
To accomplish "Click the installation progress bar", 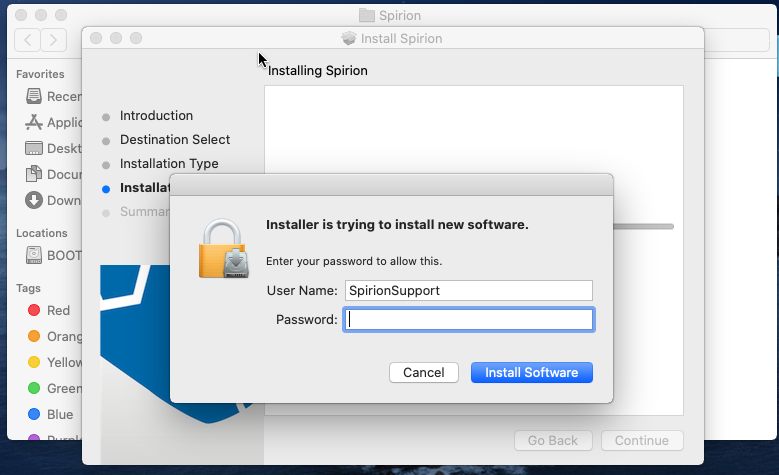I will (643, 227).
